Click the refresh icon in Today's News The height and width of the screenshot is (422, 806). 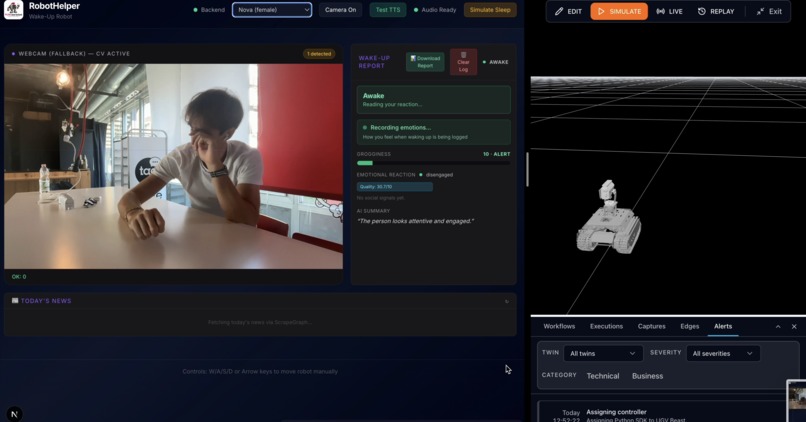(507, 301)
